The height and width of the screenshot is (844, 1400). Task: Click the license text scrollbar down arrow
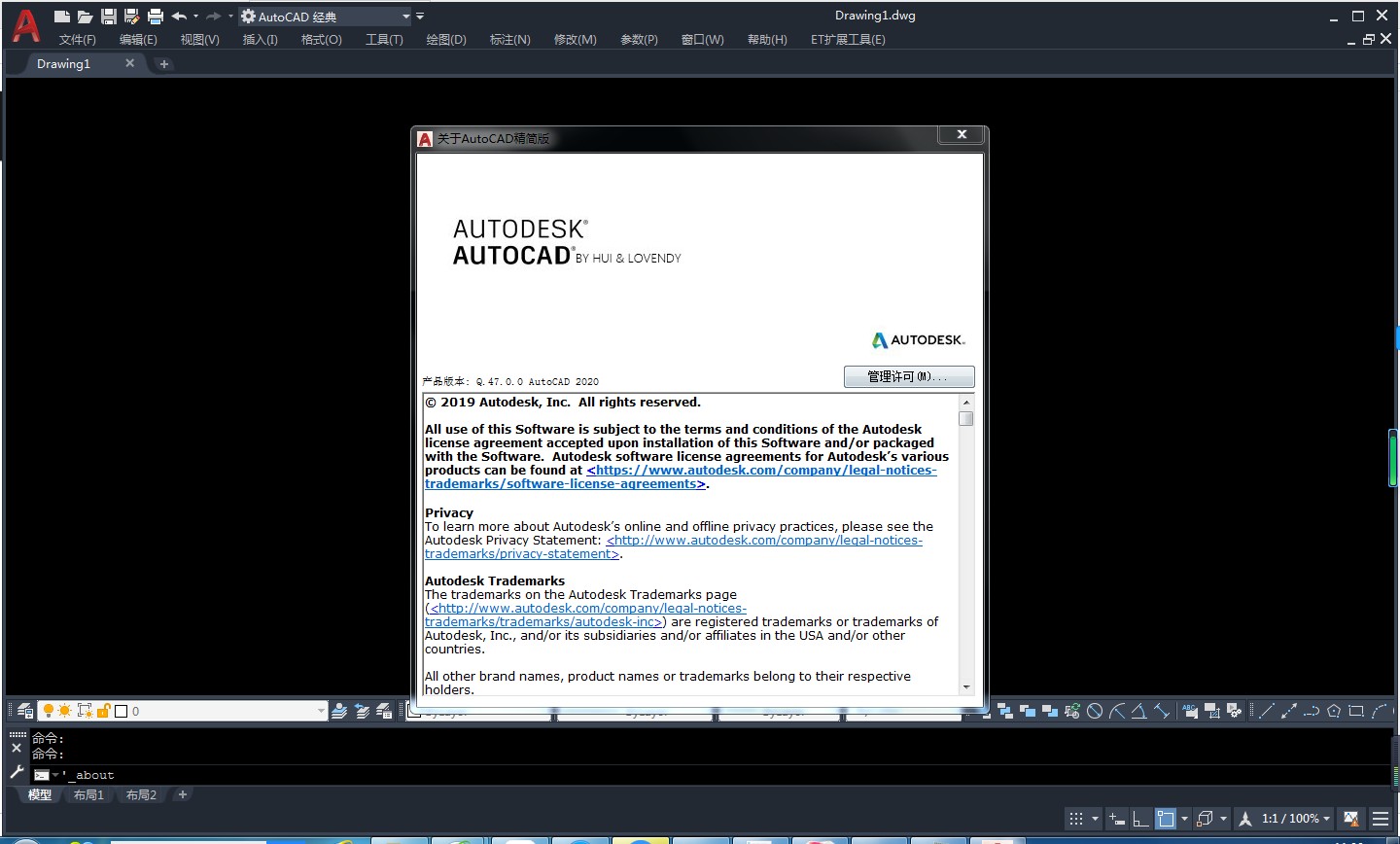(x=965, y=687)
